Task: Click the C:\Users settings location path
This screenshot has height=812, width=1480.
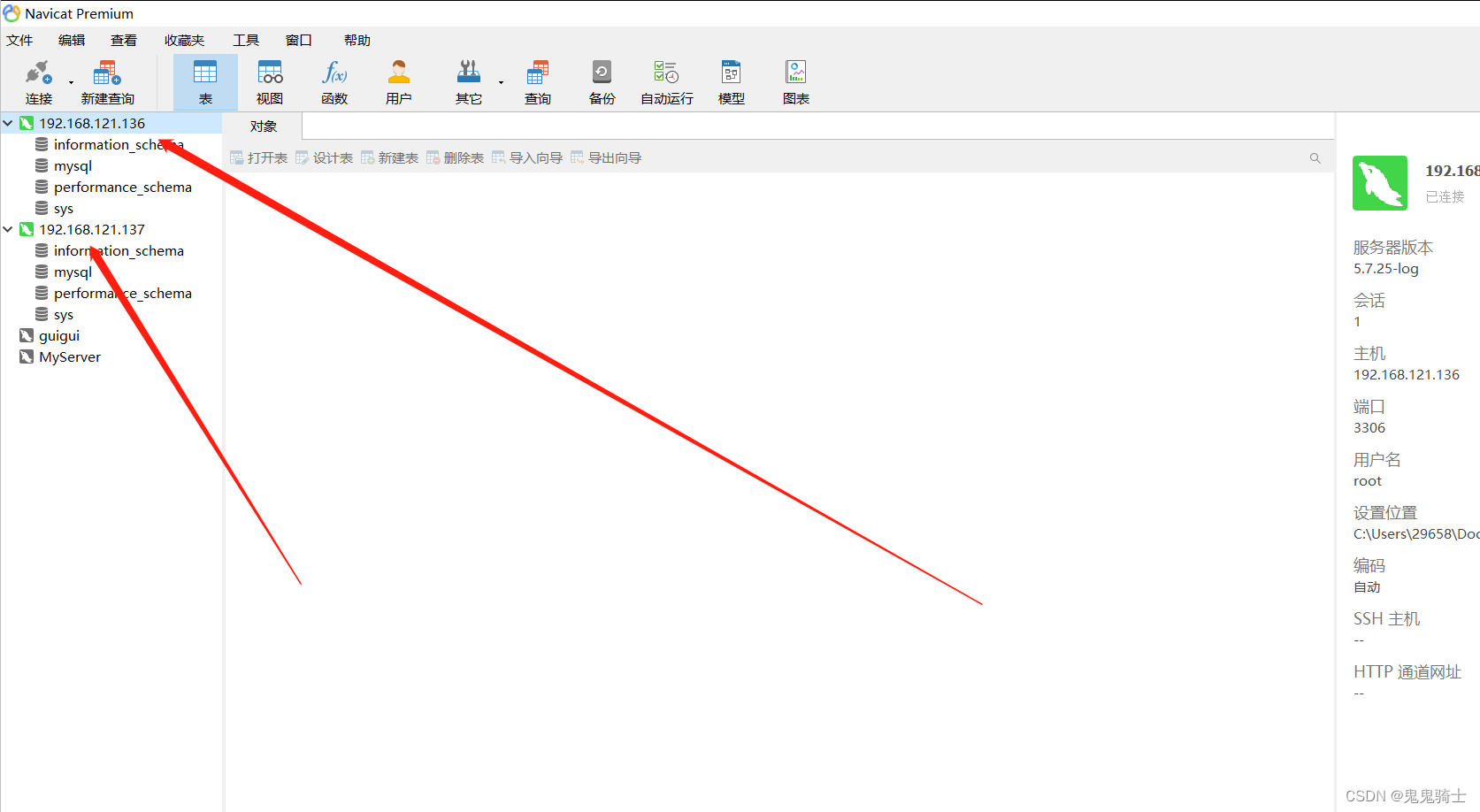Action: click(x=1416, y=534)
